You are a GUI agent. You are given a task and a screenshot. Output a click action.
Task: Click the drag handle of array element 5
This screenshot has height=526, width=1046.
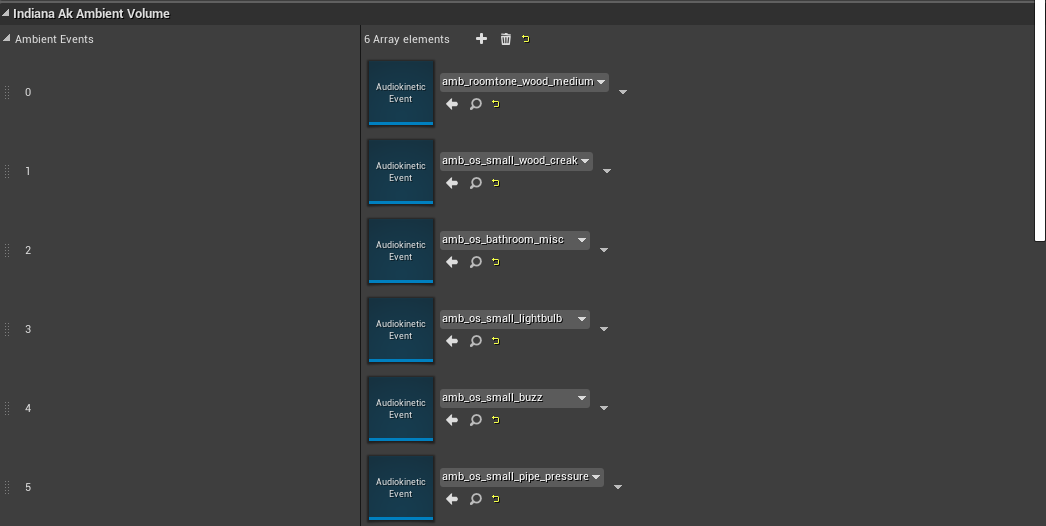click(7, 487)
